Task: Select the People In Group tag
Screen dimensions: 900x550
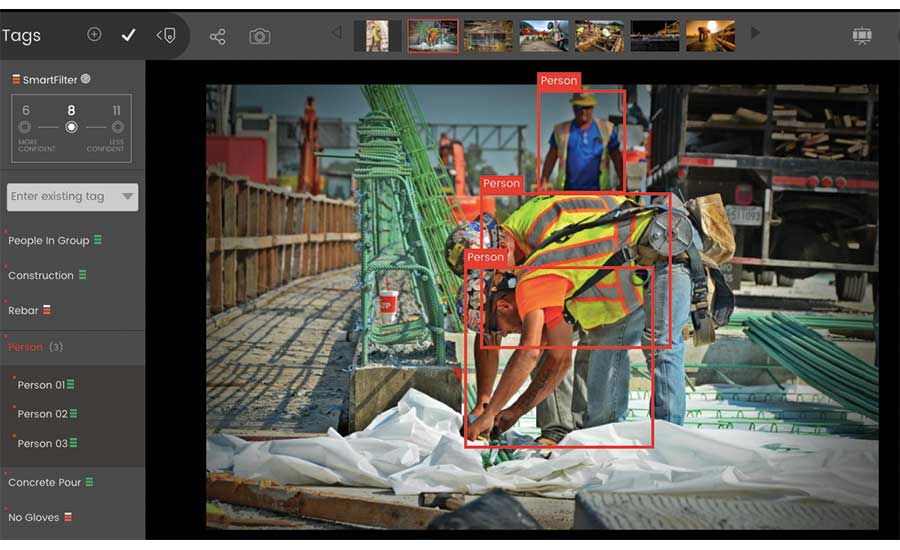Action: (49, 241)
